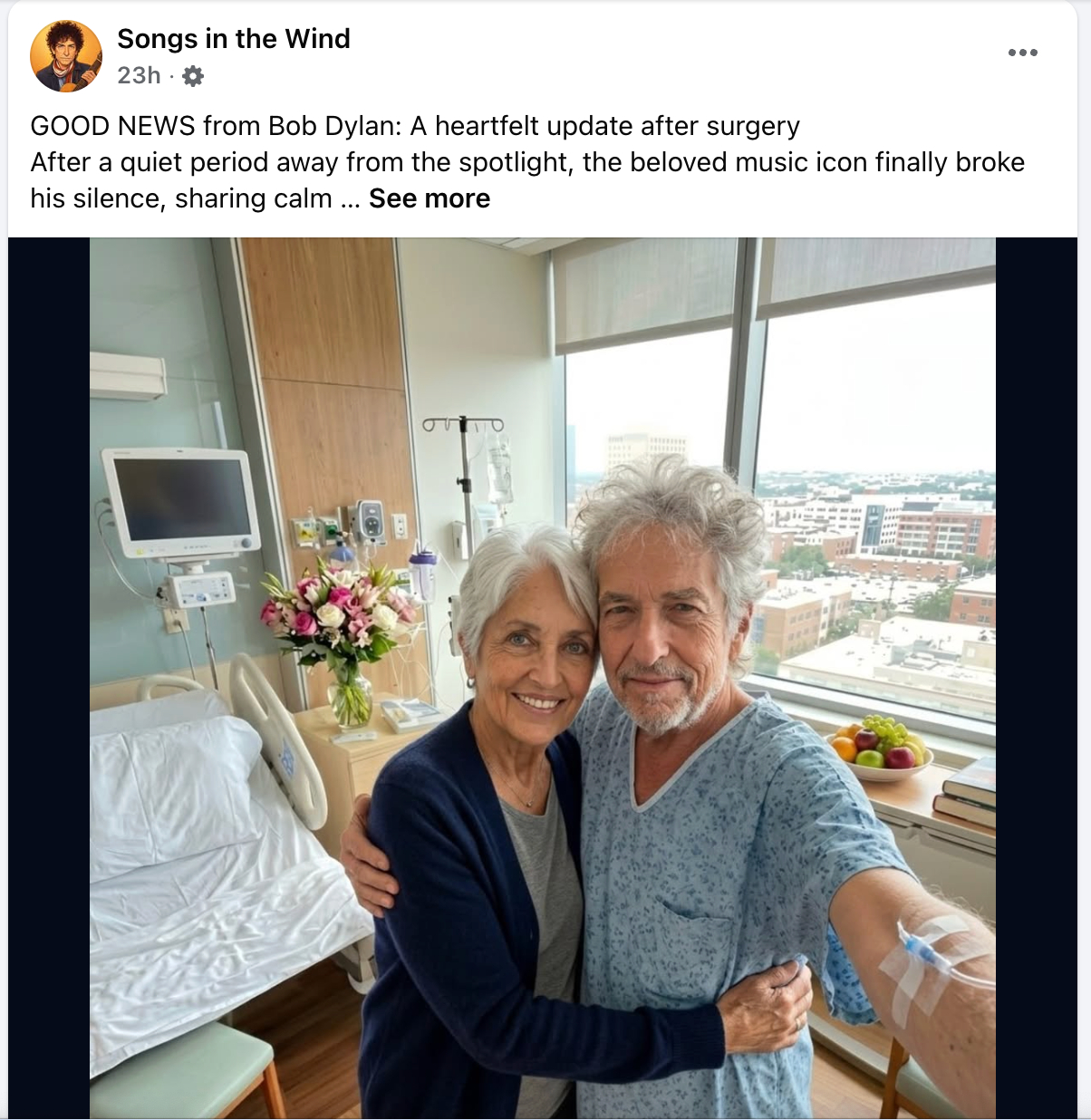Expand the post text with See more
This screenshot has width=1091, height=1120.
click(x=429, y=198)
